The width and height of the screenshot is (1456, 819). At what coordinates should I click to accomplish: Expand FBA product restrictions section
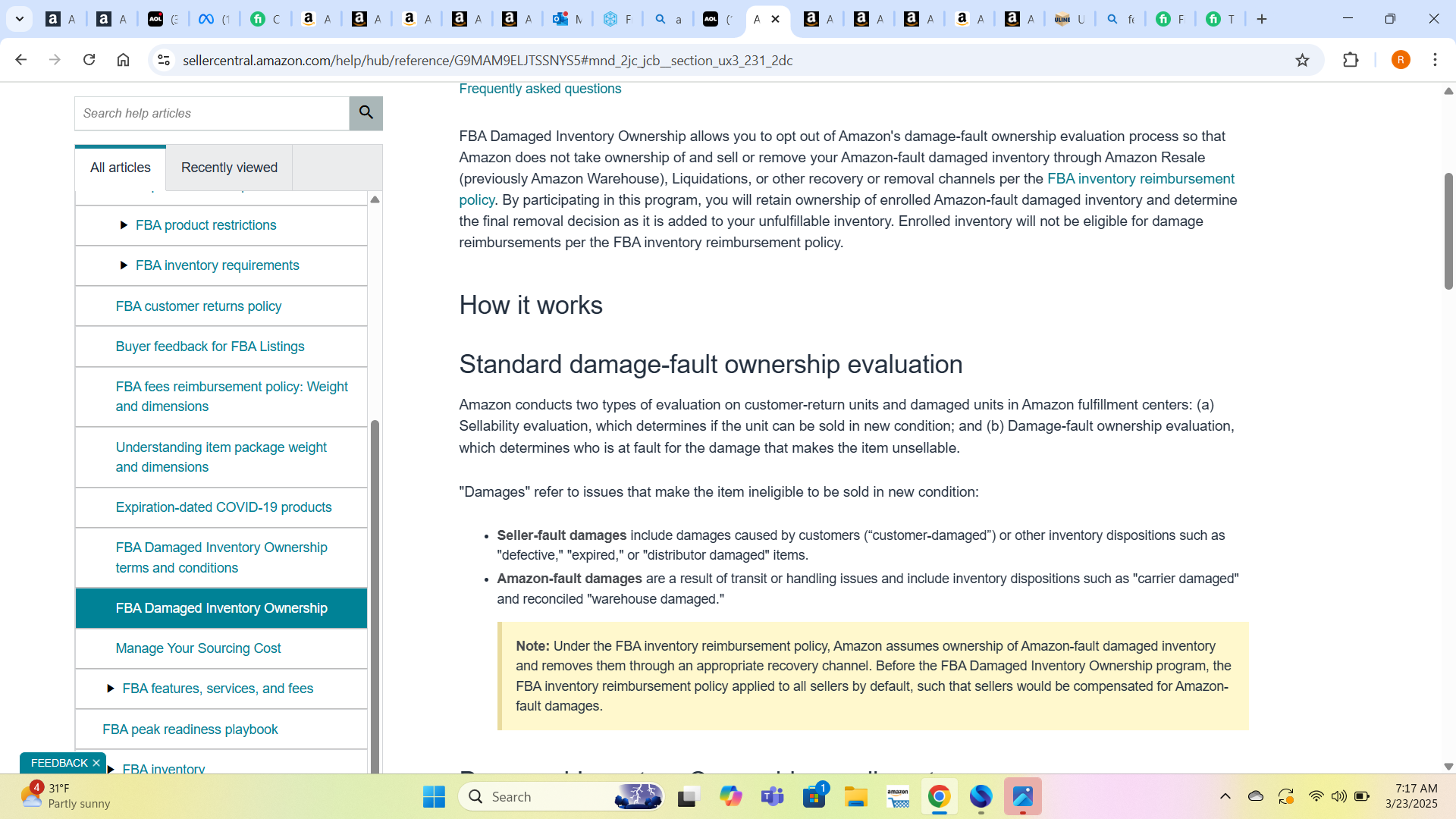pyautogui.click(x=124, y=225)
